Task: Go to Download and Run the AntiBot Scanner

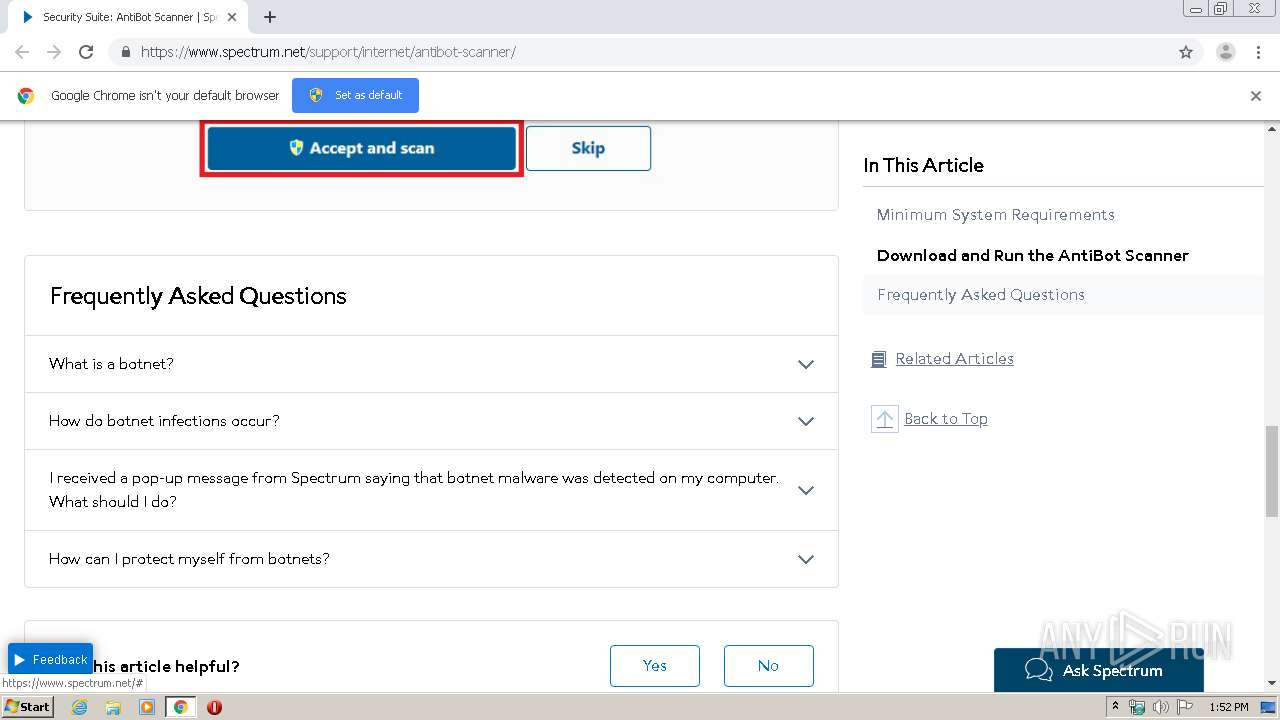Action: coord(1032,255)
